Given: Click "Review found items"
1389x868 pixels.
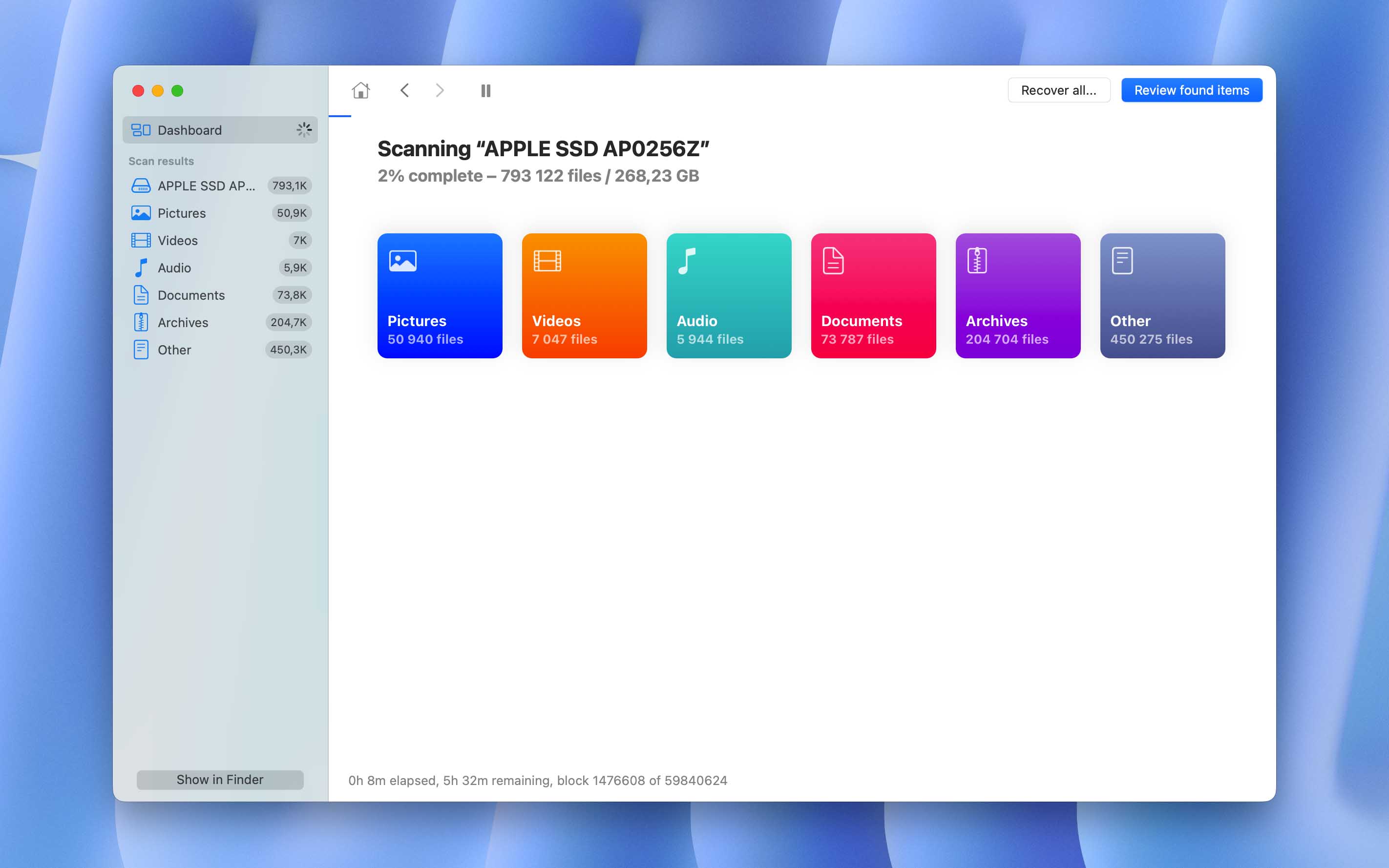Looking at the screenshot, I should 1192,90.
